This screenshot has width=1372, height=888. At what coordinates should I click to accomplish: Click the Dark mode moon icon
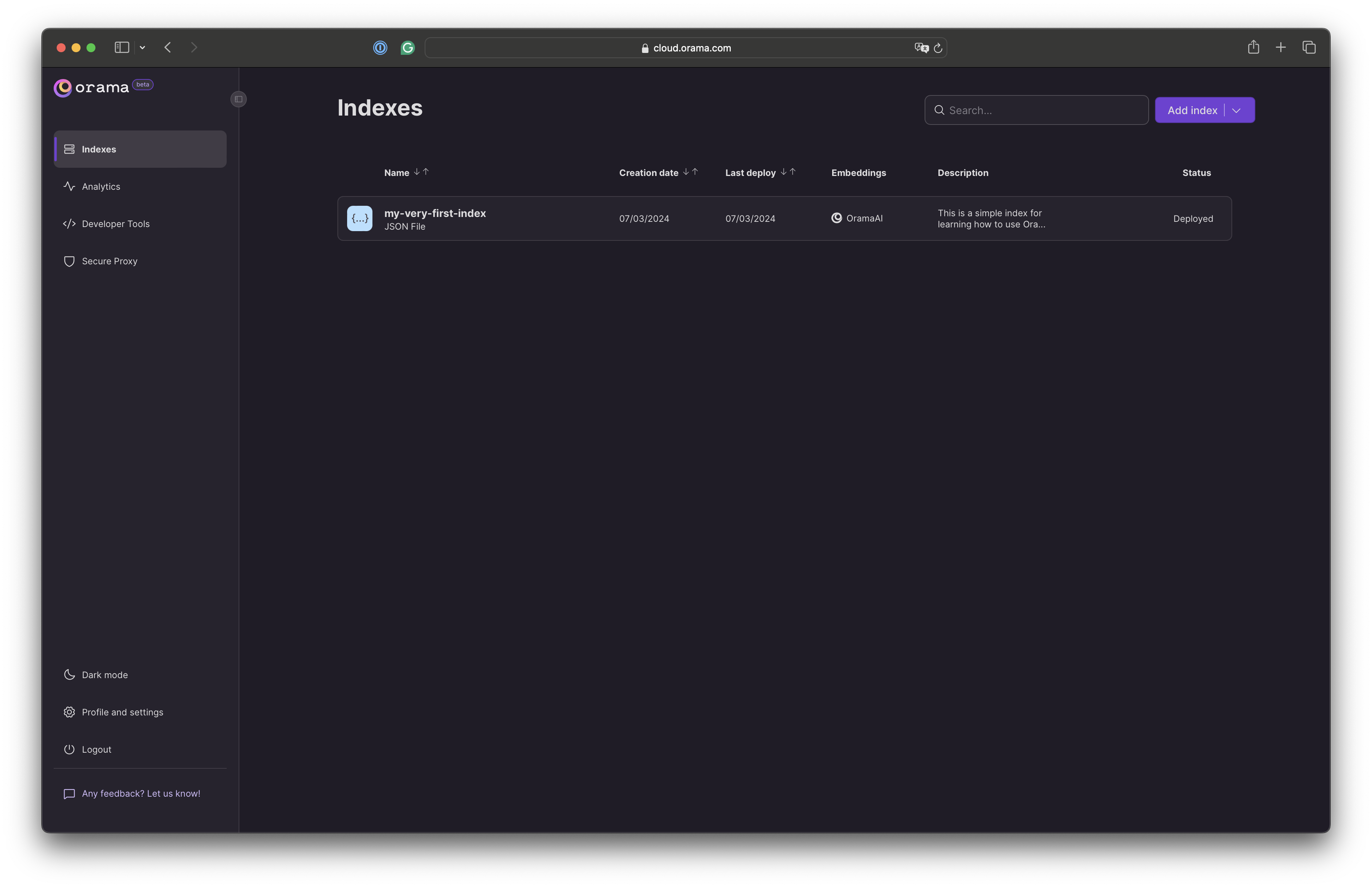pos(69,674)
